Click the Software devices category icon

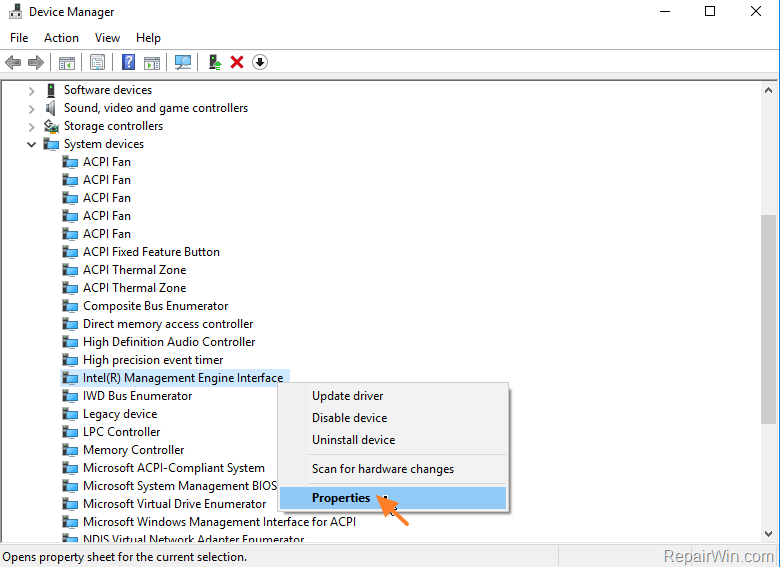[51, 90]
